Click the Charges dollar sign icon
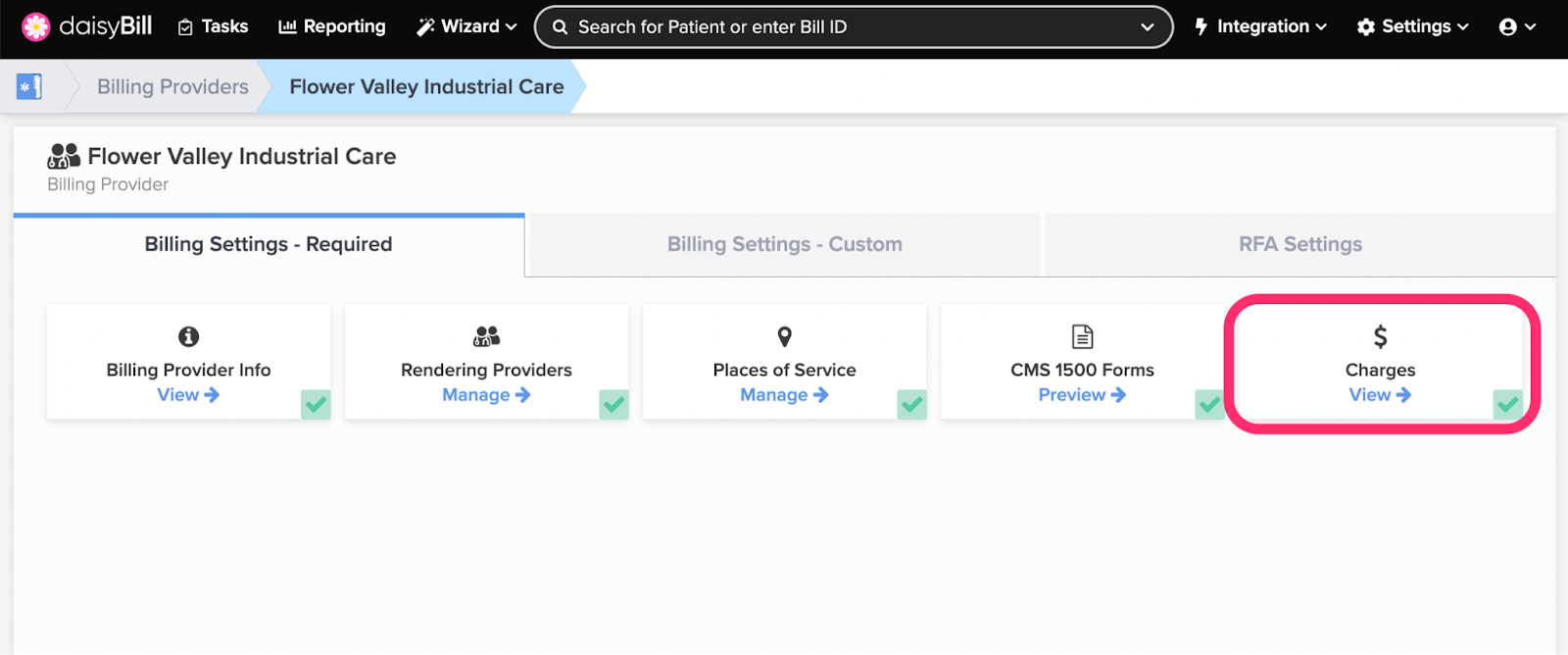The width and height of the screenshot is (1568, 655). click(1381, 336)
